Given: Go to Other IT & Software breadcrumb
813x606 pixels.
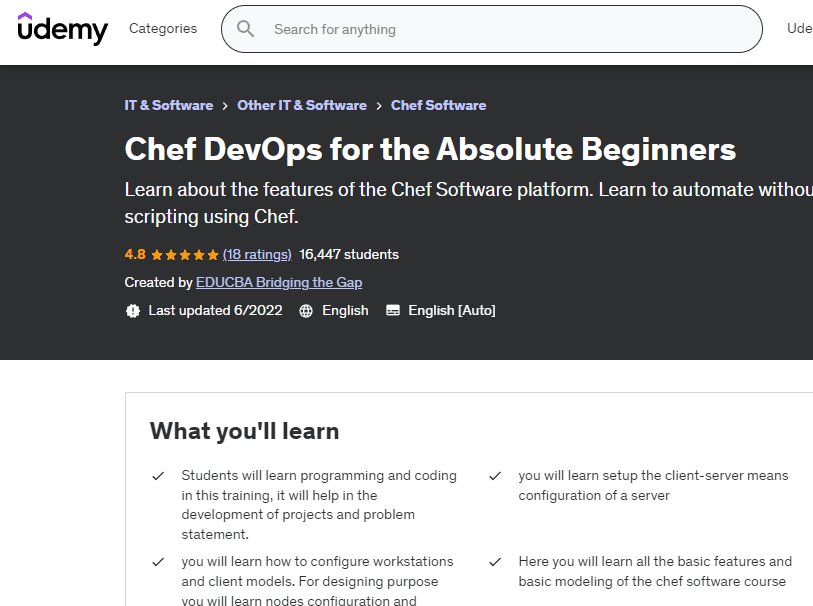Looking at the screenshot, I should [x=302, y=105].
